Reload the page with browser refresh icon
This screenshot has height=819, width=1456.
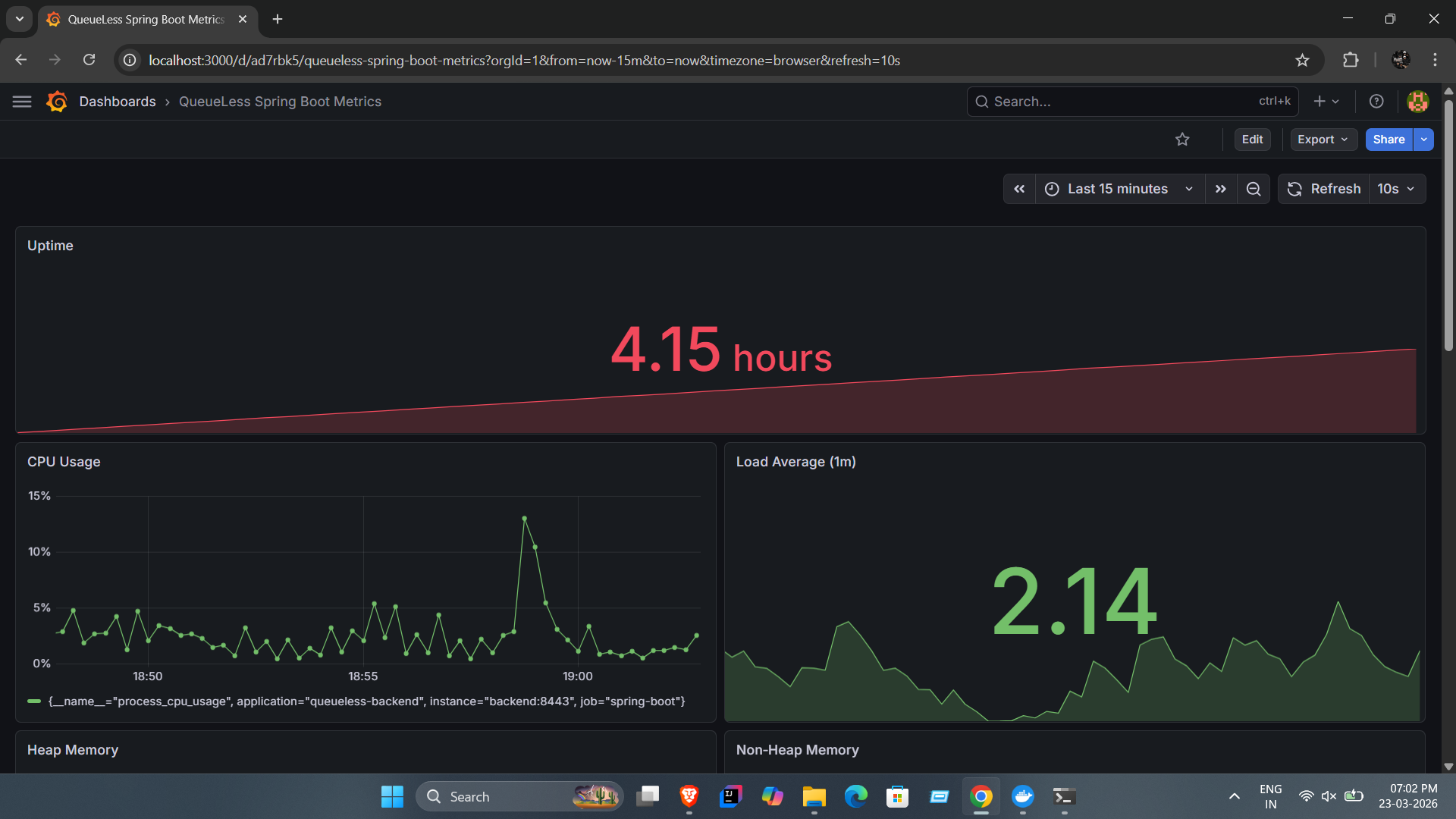(89, 60)
